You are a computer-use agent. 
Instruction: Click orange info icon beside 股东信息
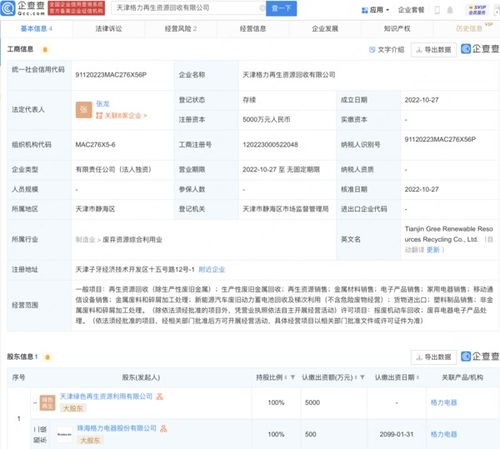47,357
